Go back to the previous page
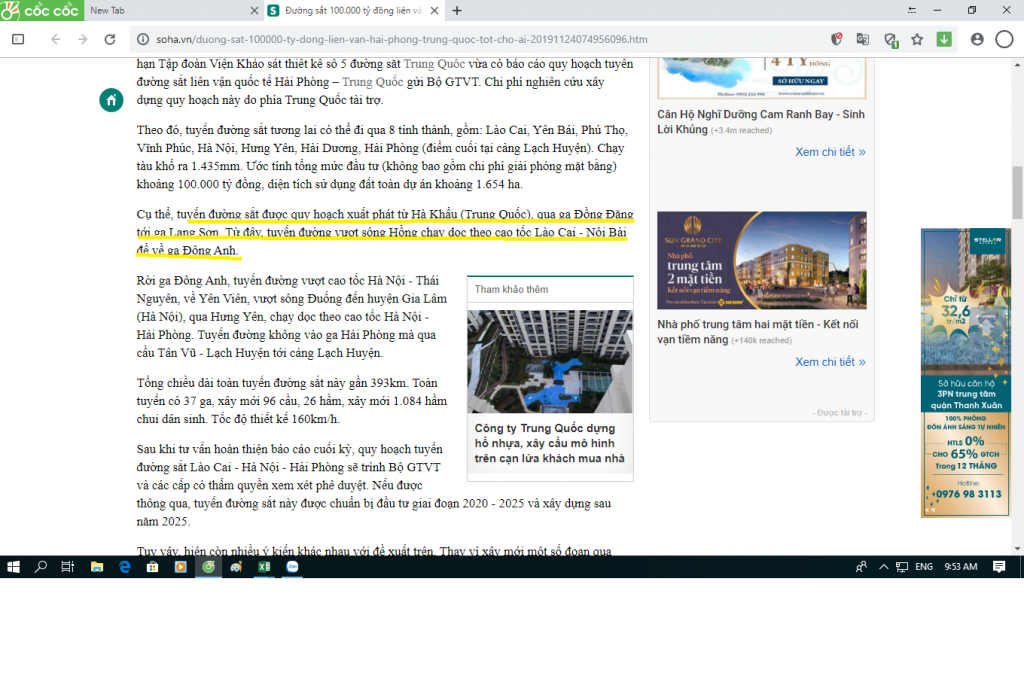 pos(56,39)
